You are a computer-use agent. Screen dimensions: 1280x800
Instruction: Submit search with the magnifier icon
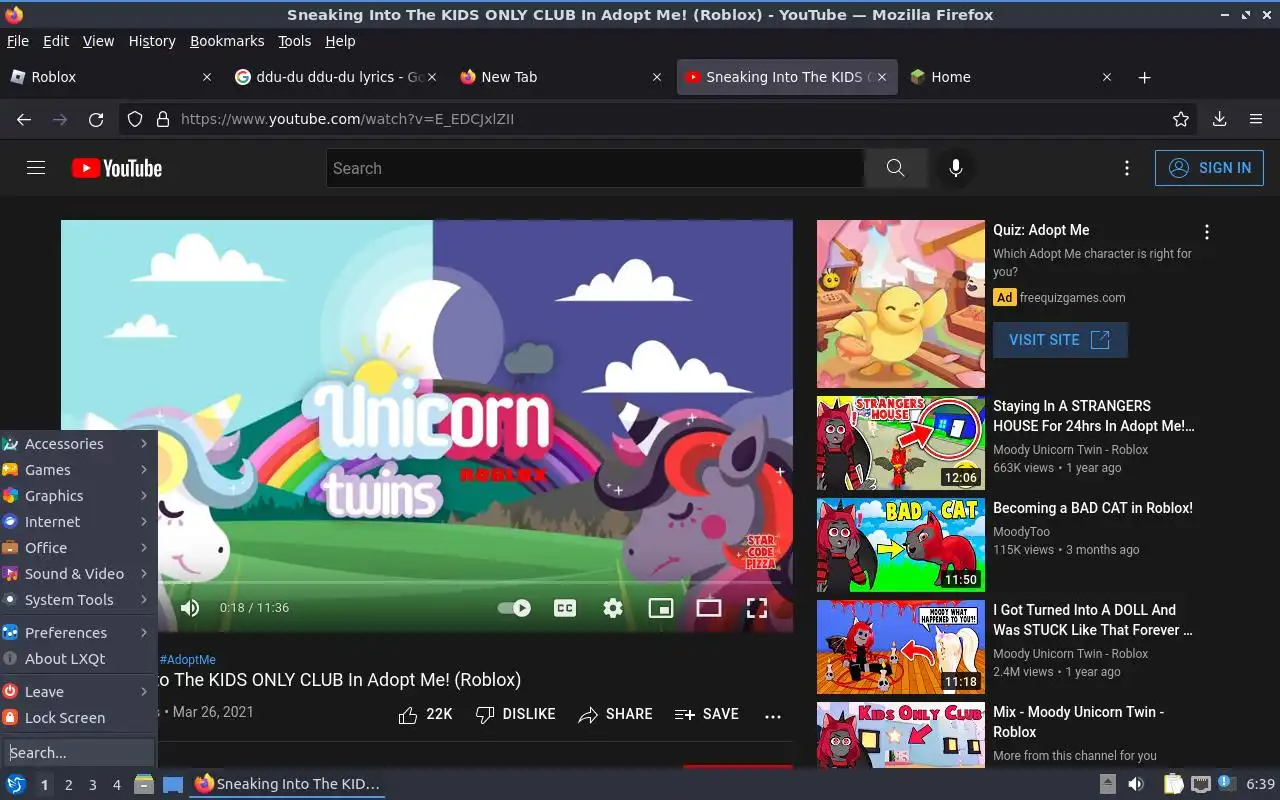point(895,168)
